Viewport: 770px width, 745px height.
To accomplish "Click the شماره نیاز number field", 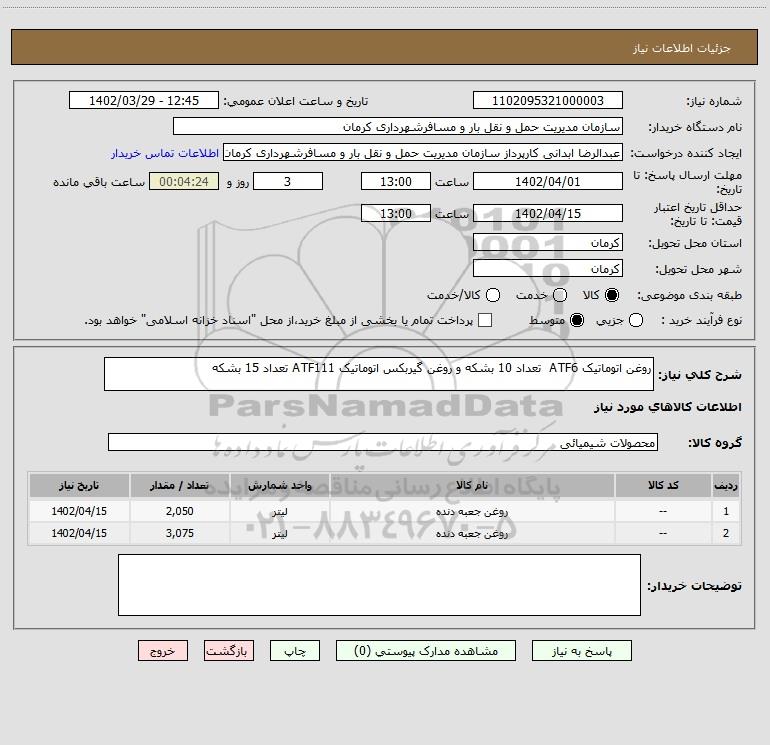I will 547,101.
